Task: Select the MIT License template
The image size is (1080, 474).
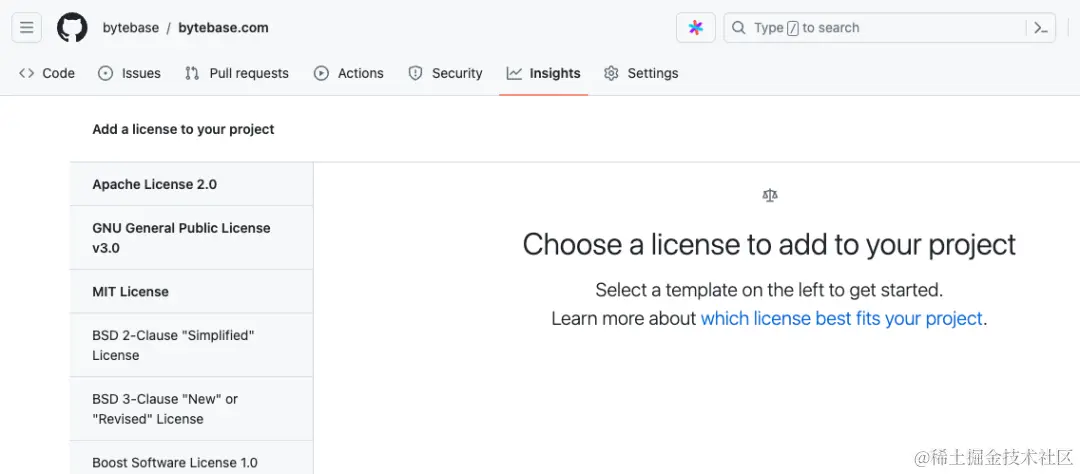Action: click(191, 291)
